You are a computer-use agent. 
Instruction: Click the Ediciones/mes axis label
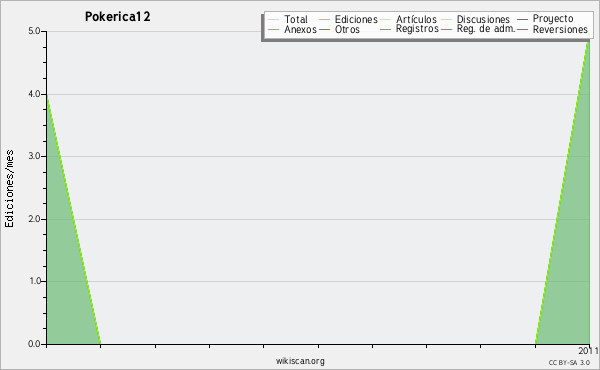pos(9,189)
